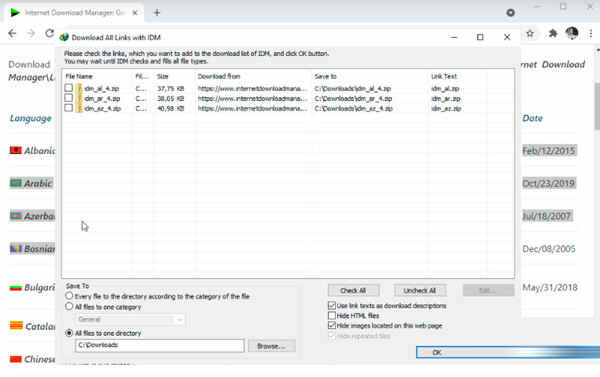Sort by Link Text column header
This screenshot has width=600, height=377.
pos(444,76)
